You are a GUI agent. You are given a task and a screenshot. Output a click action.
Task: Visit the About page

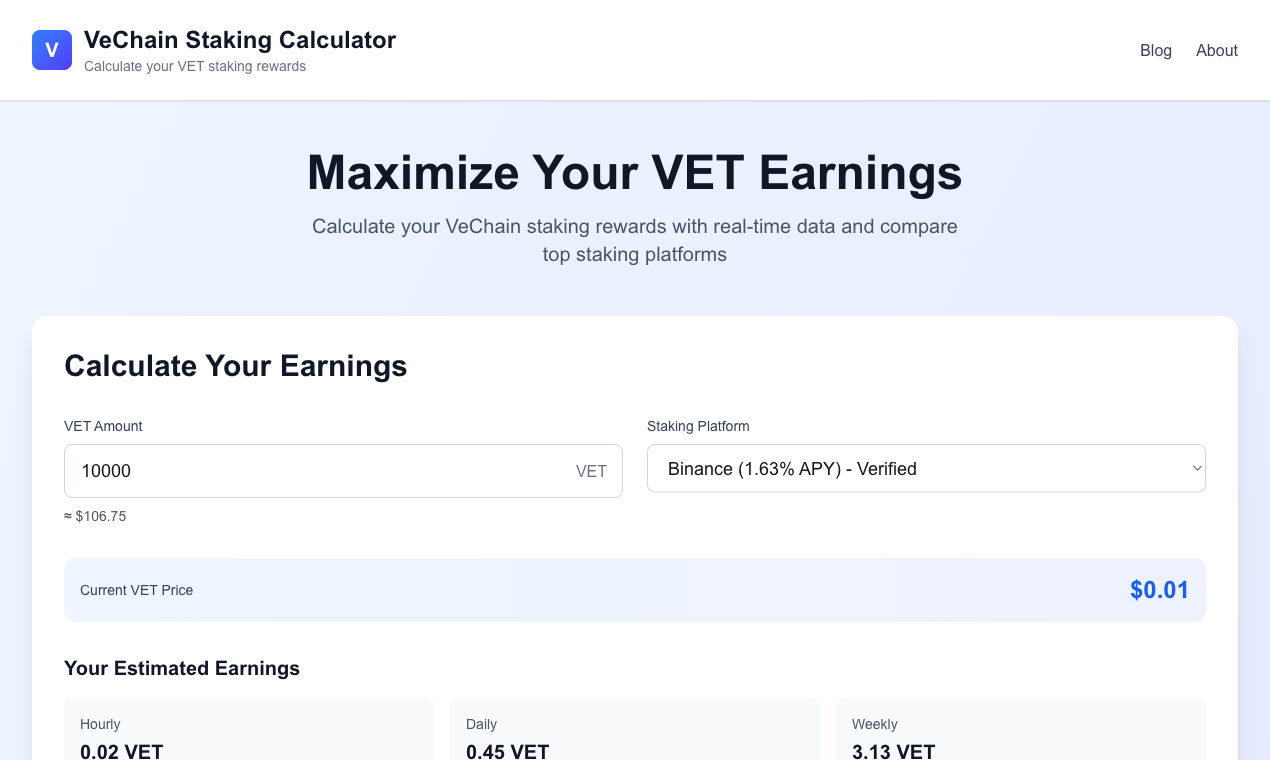click(1216, 50)
